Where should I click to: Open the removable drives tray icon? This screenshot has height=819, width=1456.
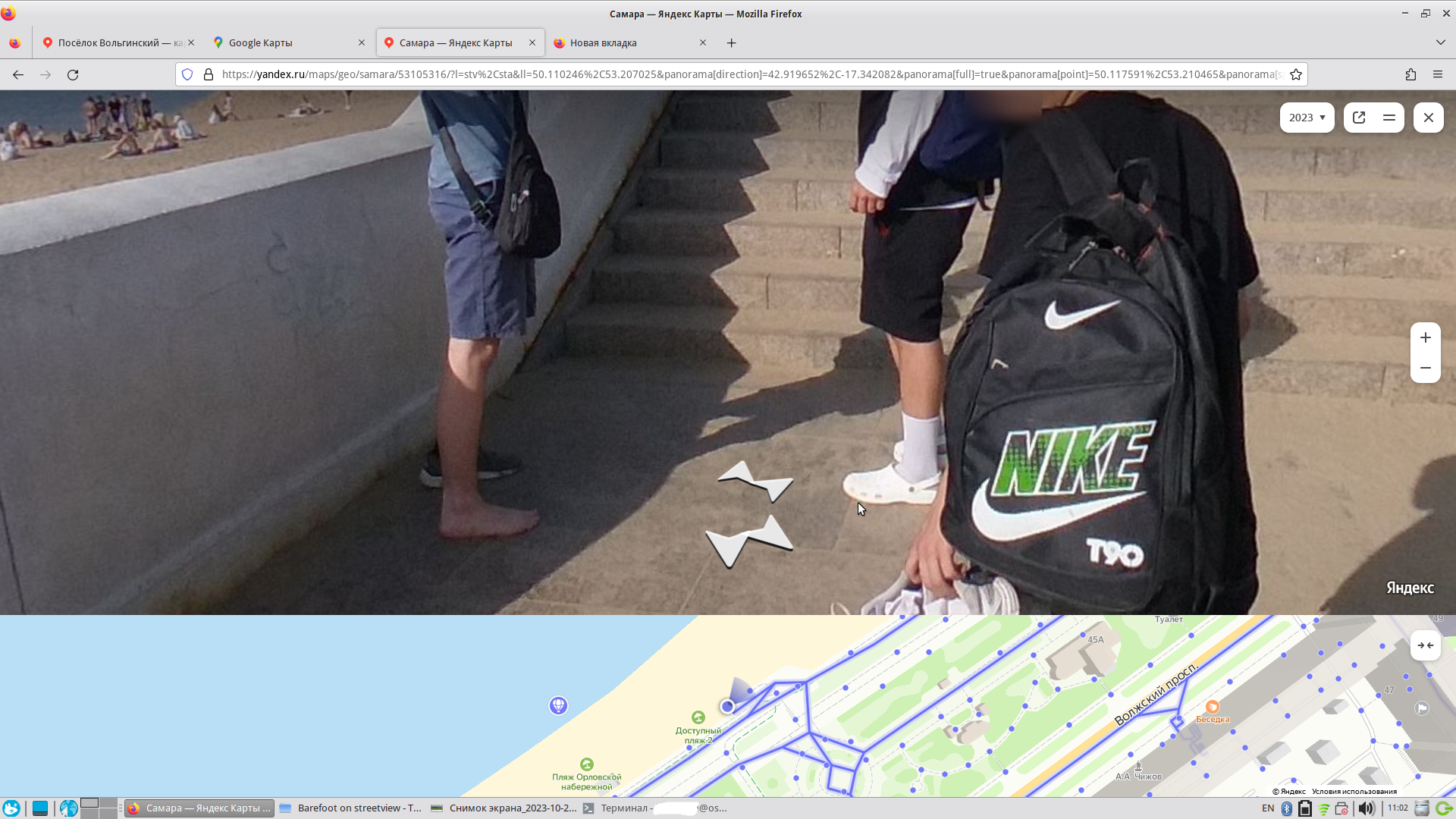(x=1422, y=808)
